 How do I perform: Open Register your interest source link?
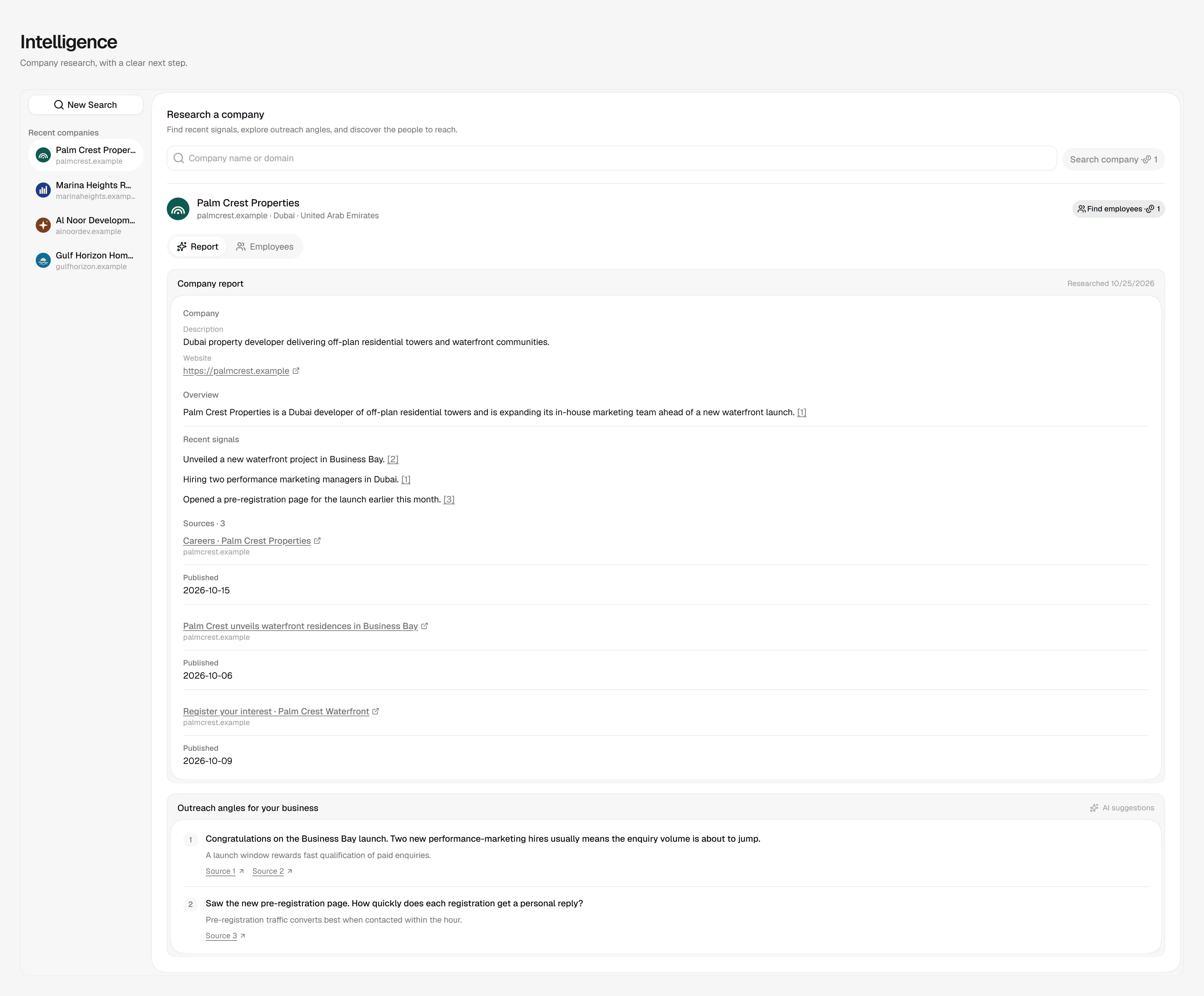tap(276, 712)
